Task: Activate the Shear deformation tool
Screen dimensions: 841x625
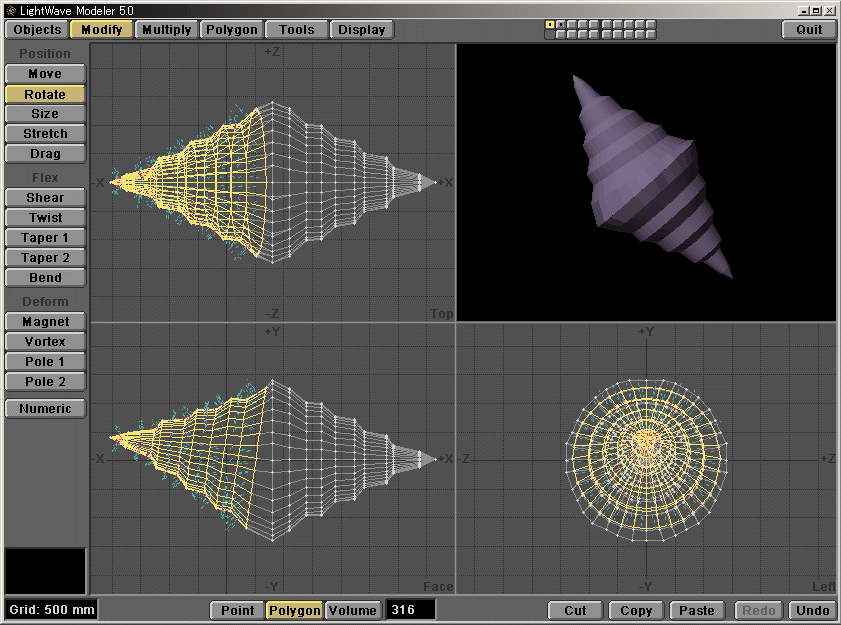Action: [x=44, y=197]
